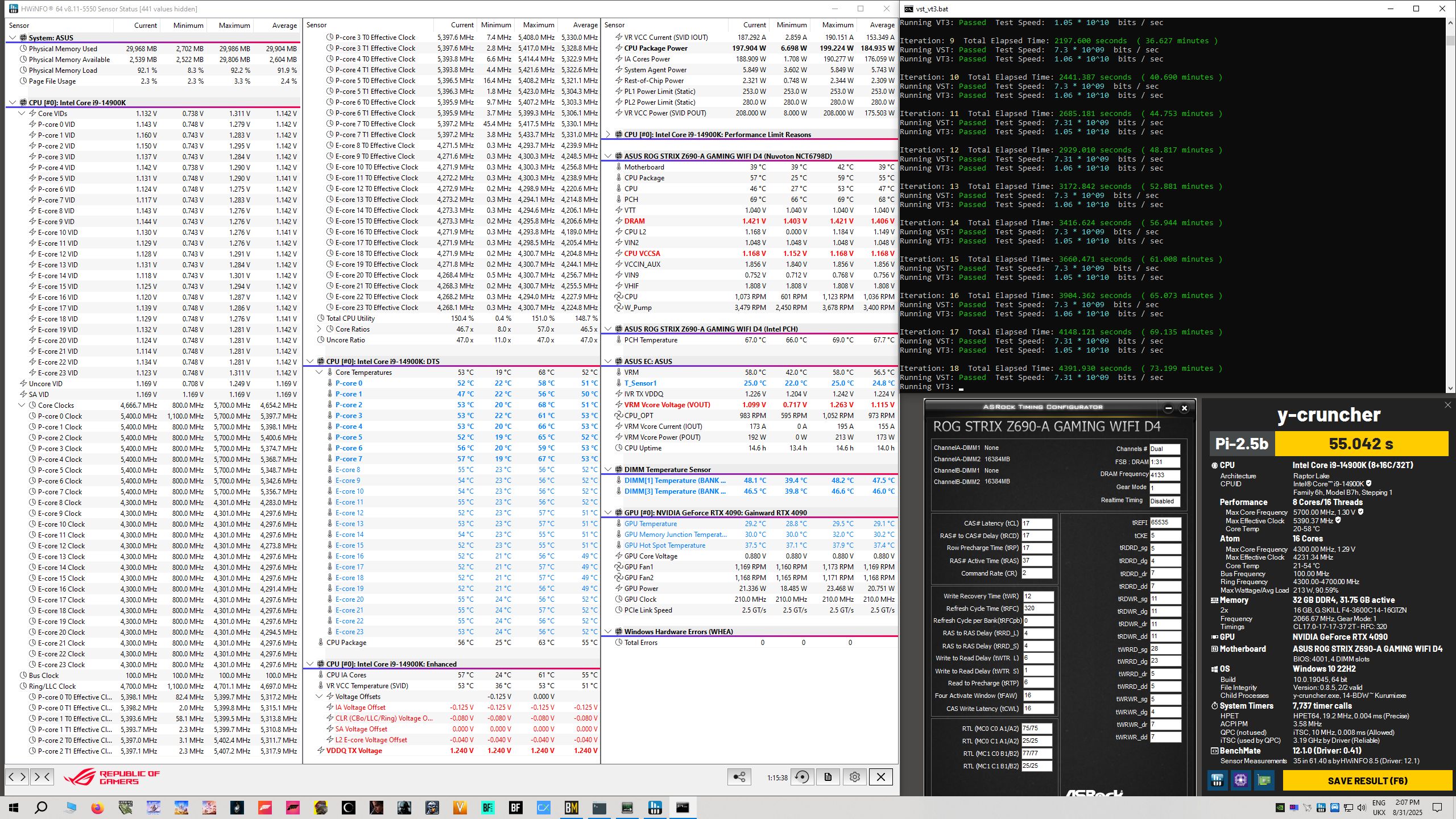Select Total Errors row under WHEA
Viewport: 1456px width, 819px height.
pos(750,643)
